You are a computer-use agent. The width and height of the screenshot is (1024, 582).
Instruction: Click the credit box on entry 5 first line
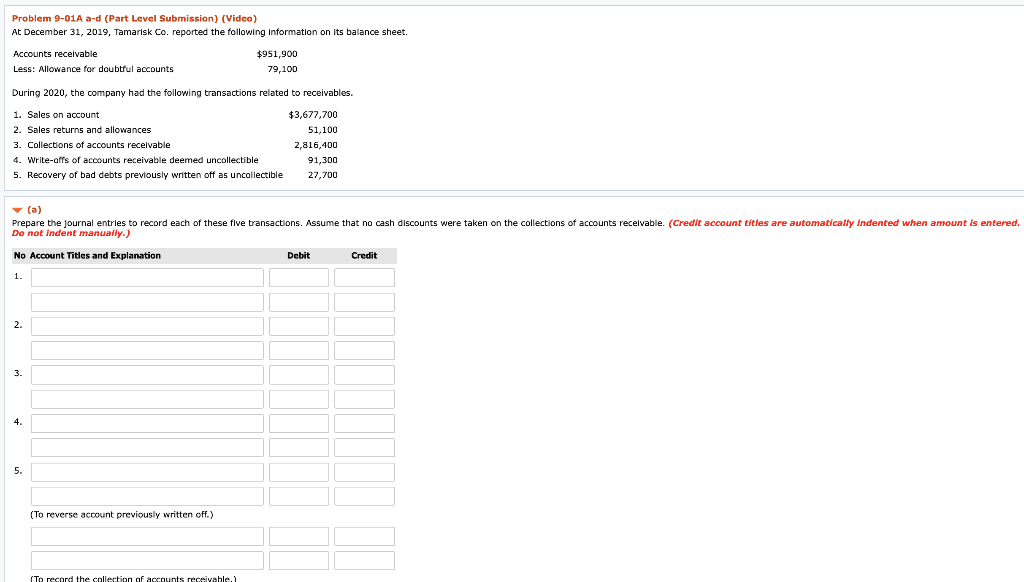tap(364, 472)
